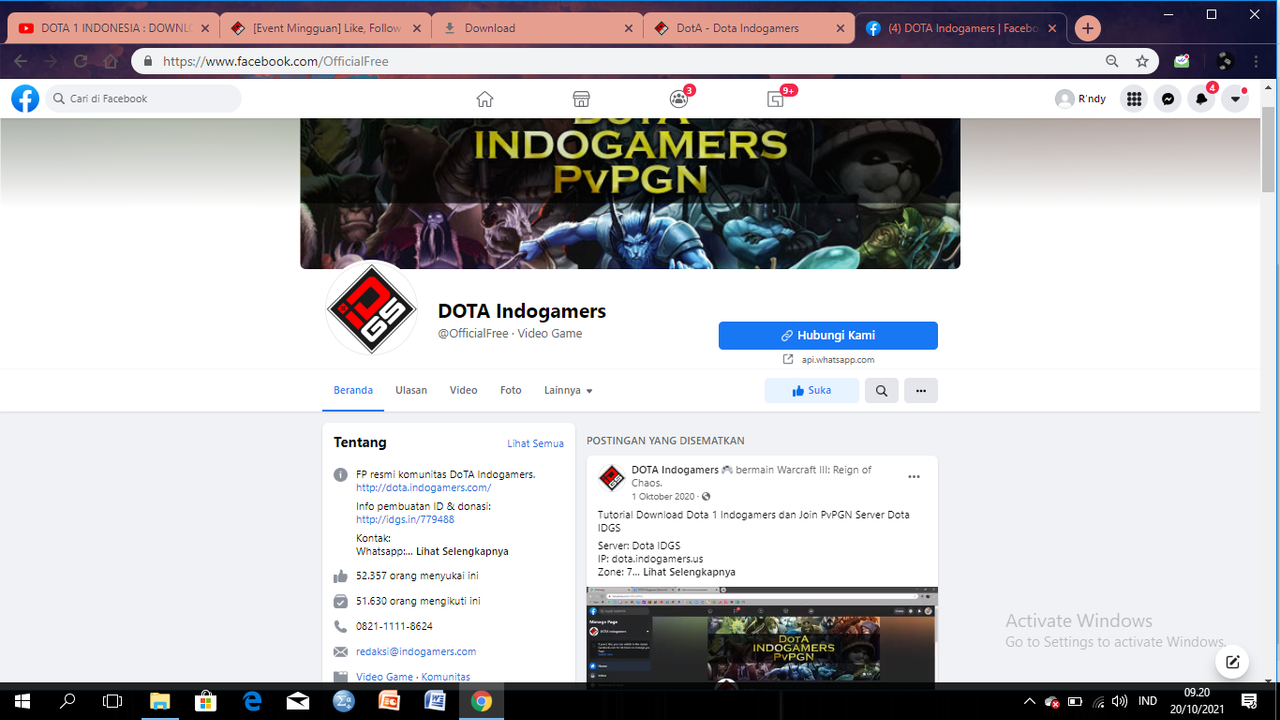Screen dimensions: 1280x720
Task: Click the Suka like button
Action: [x=811, y=391]
